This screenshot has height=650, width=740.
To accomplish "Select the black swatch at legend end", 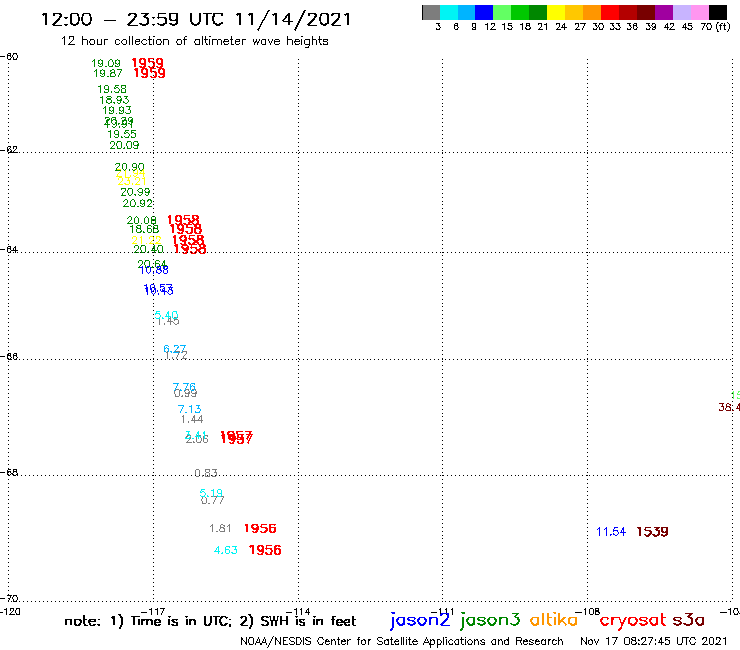I will [718, 12].
